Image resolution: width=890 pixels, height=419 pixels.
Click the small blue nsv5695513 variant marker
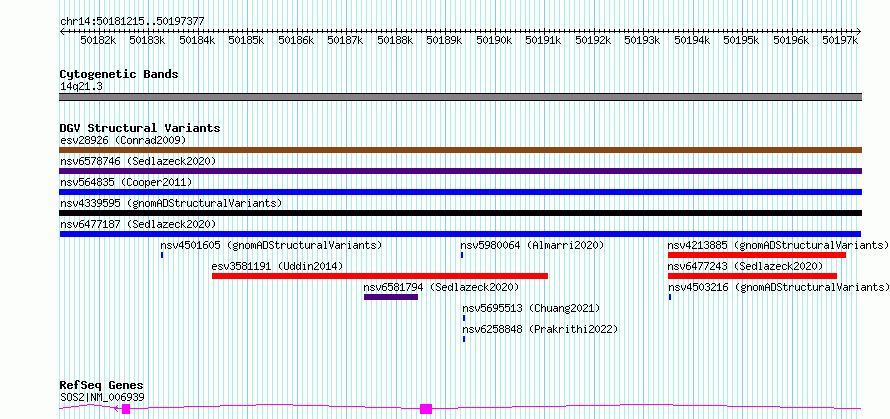click(x=464, y=318)
